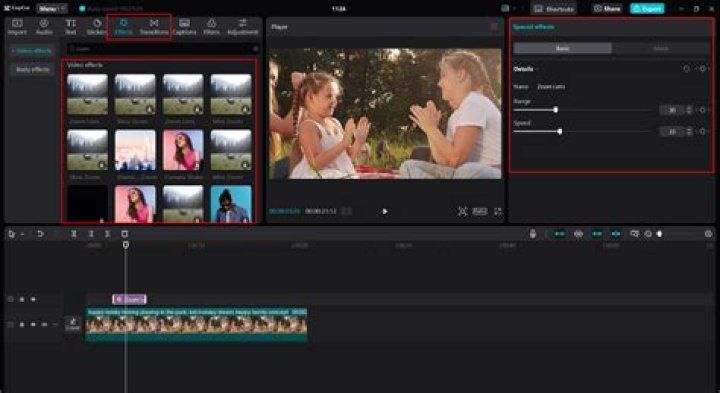This screenshot has height=393, width=720.
Task: Click the voiceover microphone icon
Action: (x=533, y=234)
